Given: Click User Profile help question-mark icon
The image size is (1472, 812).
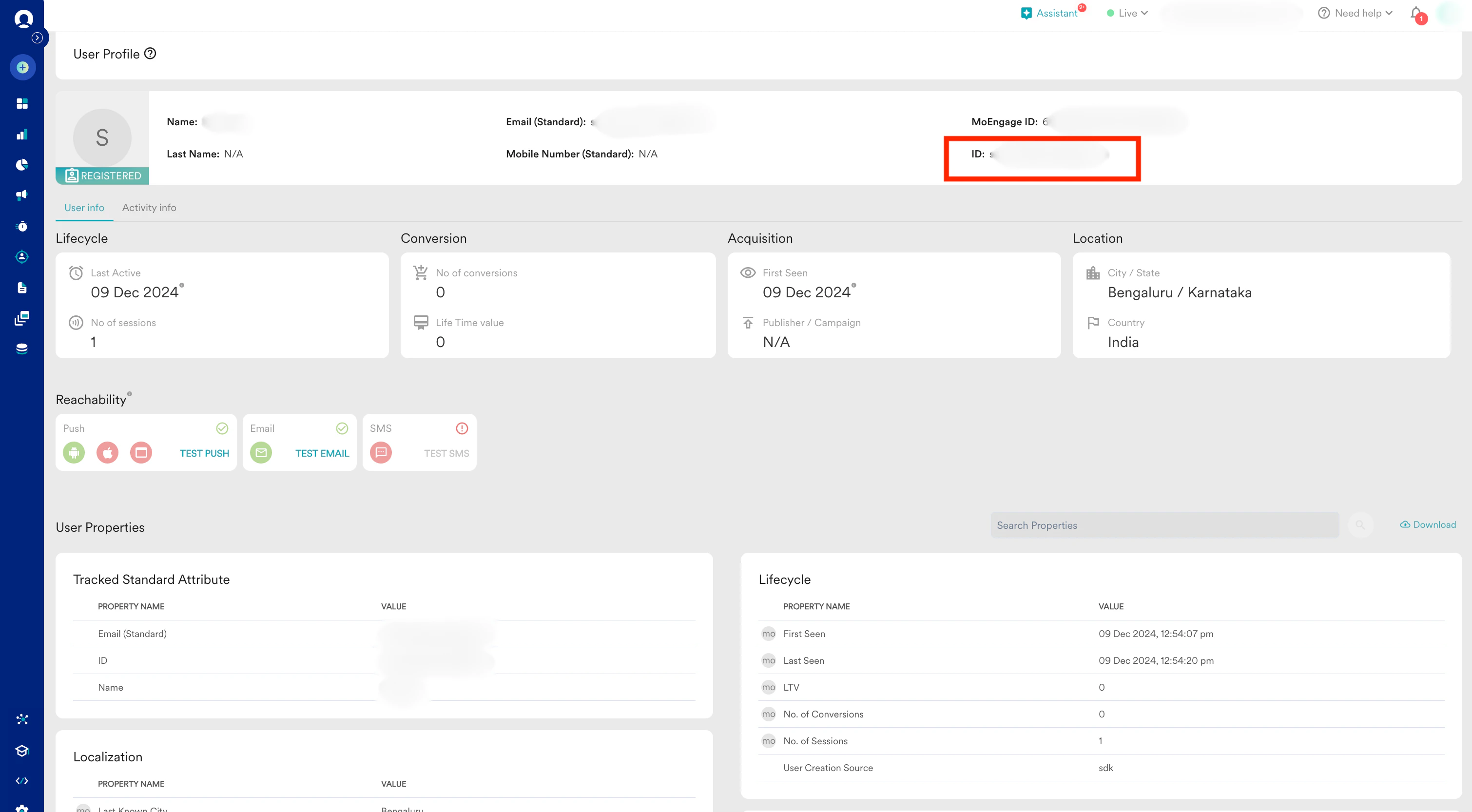Looking at the screenshot, I should pyautogui.click(x=150, y=54).
